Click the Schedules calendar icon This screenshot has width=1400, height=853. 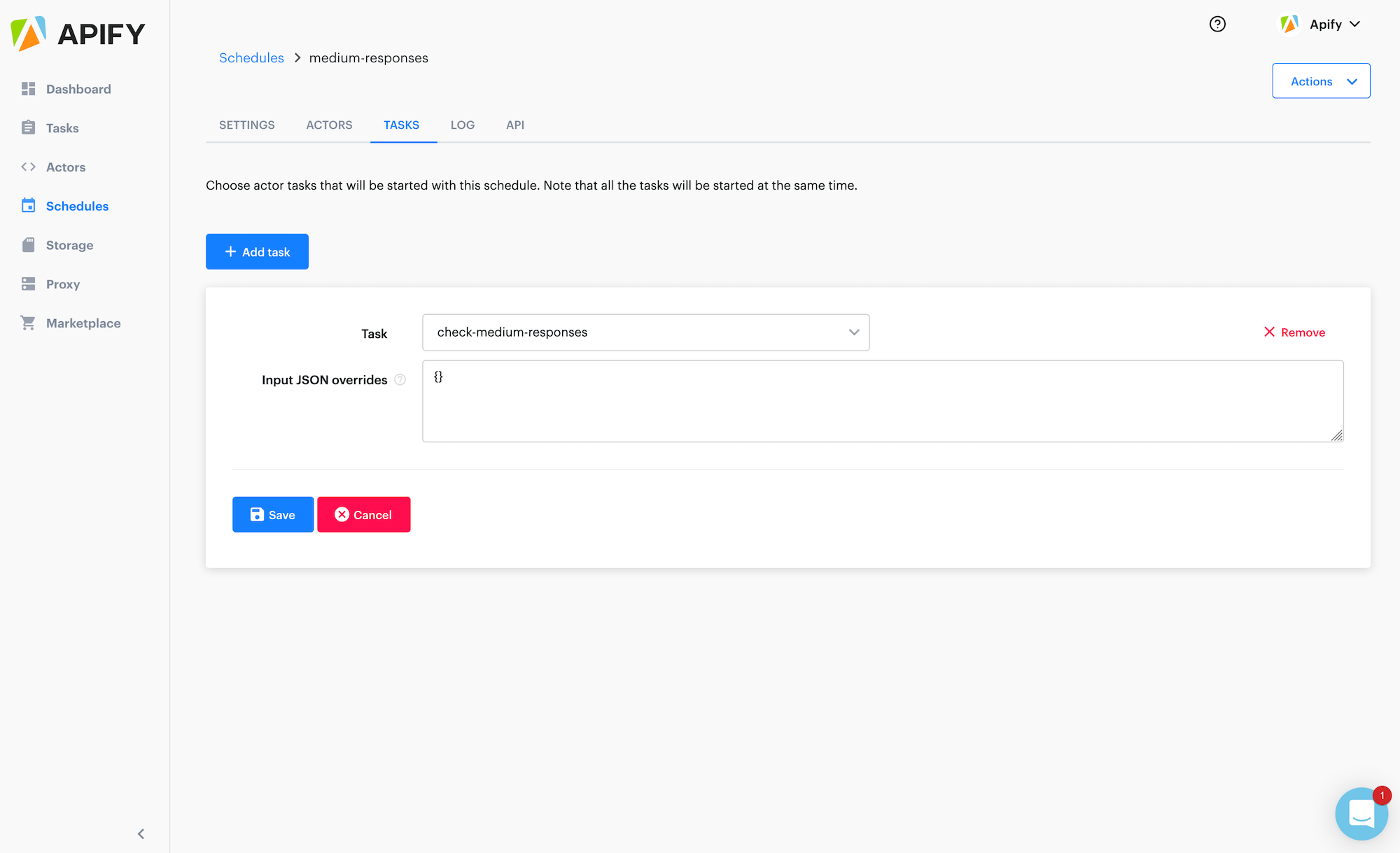coord(28,206)
